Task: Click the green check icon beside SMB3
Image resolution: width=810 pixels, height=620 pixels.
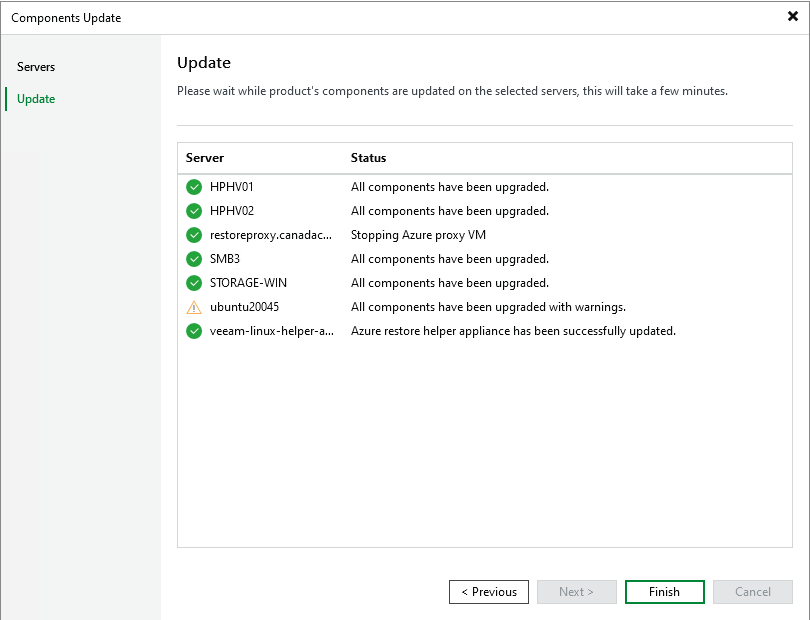Action: pyautogui.click(x=194, y=259)
